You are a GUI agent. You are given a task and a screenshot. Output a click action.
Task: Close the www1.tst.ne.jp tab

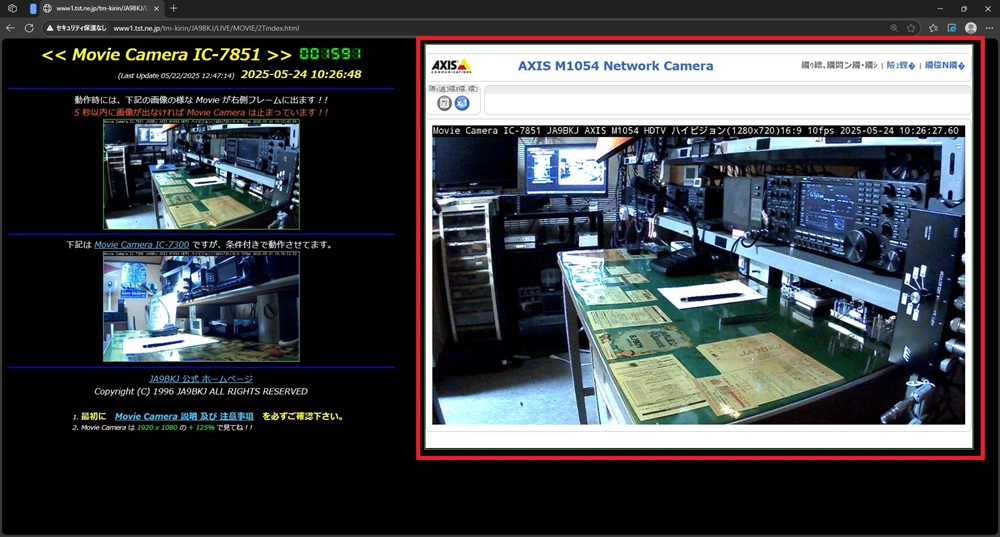pos(156,8)
